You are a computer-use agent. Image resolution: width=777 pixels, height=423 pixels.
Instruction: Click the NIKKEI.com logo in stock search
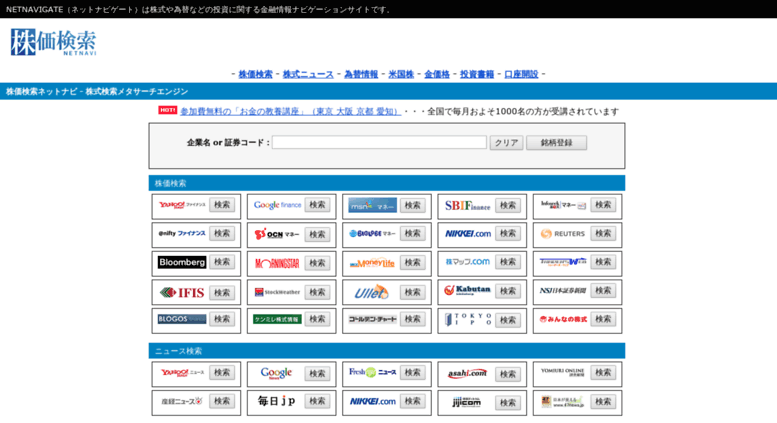tap(467, 234)
